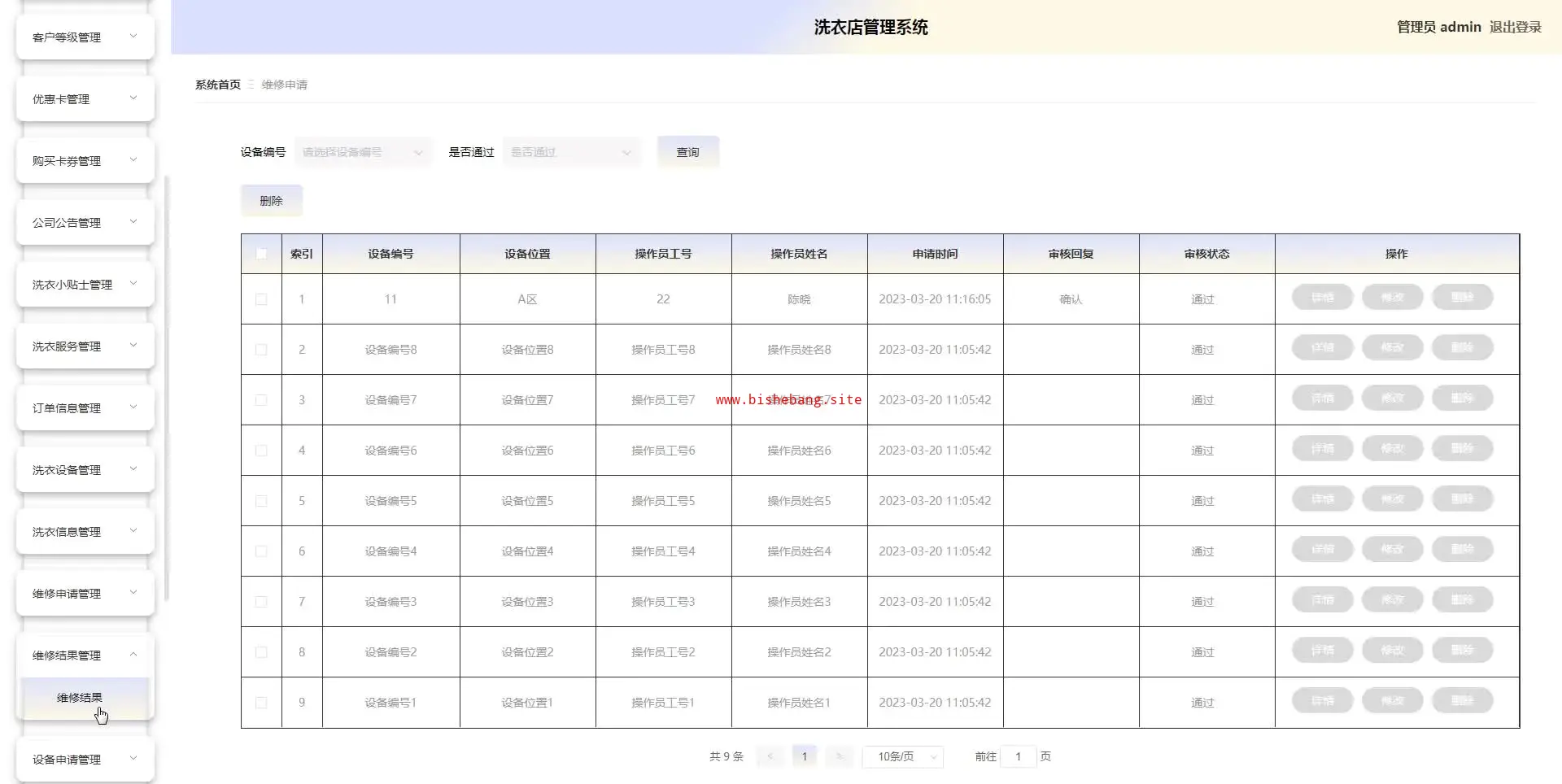Viewport: 1562px width, 784px height.
Task: Expand the 维修申请管理 sidebar menu
Action: [85, 594]
